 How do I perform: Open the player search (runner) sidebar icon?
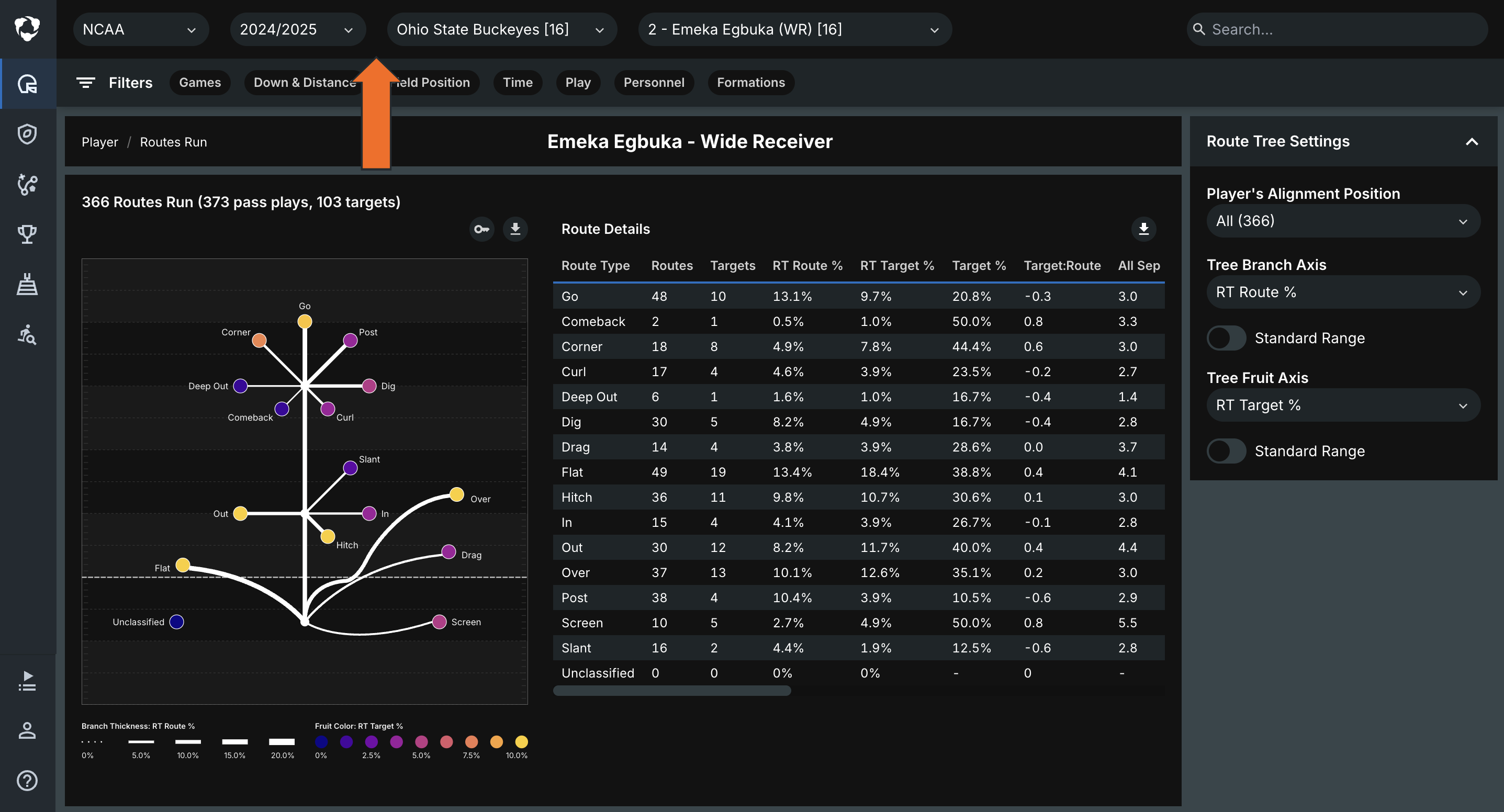pyautogui.click(x=27, y=334)
